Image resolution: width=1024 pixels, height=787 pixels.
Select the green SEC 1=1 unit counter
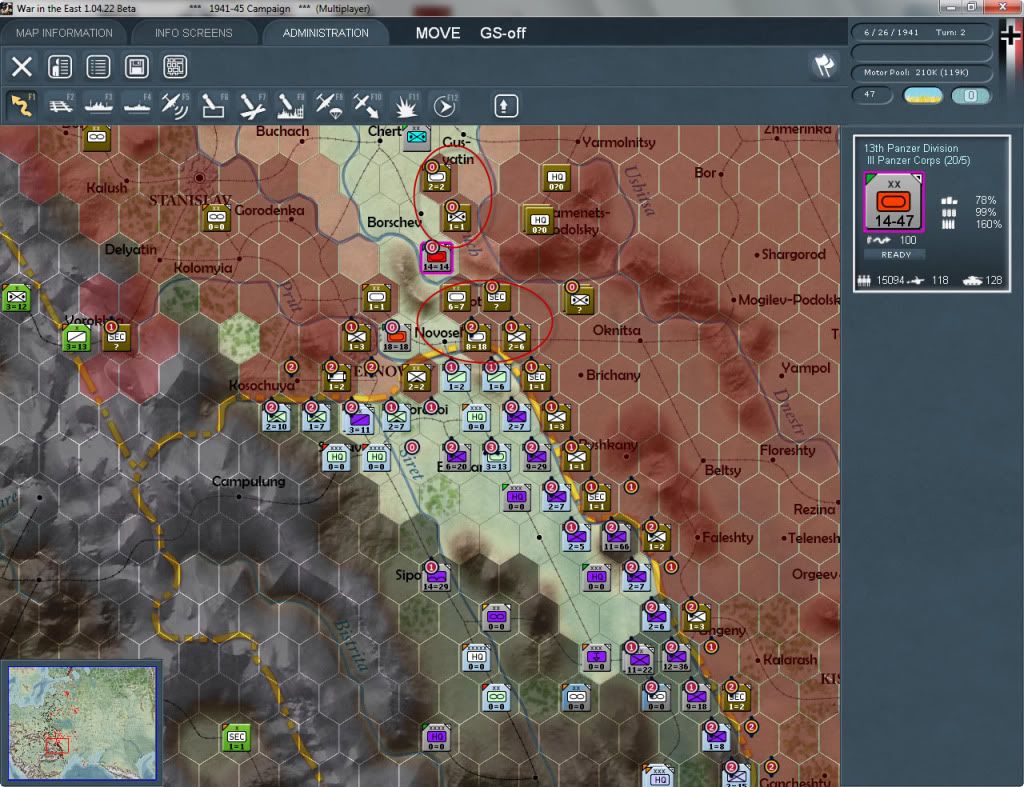[236, 737]
